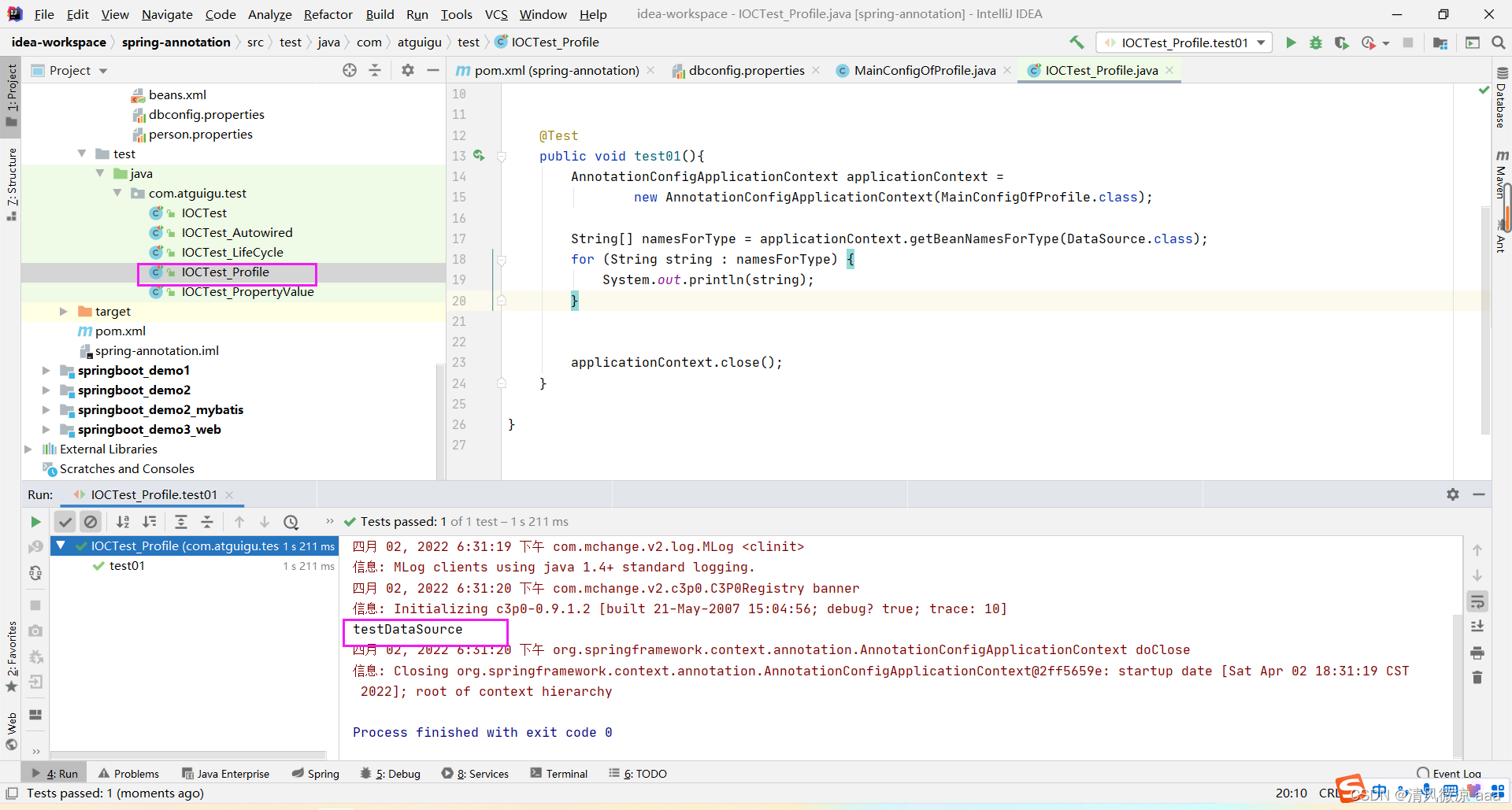Expand springboot_demo1 module

coord(46,370)
